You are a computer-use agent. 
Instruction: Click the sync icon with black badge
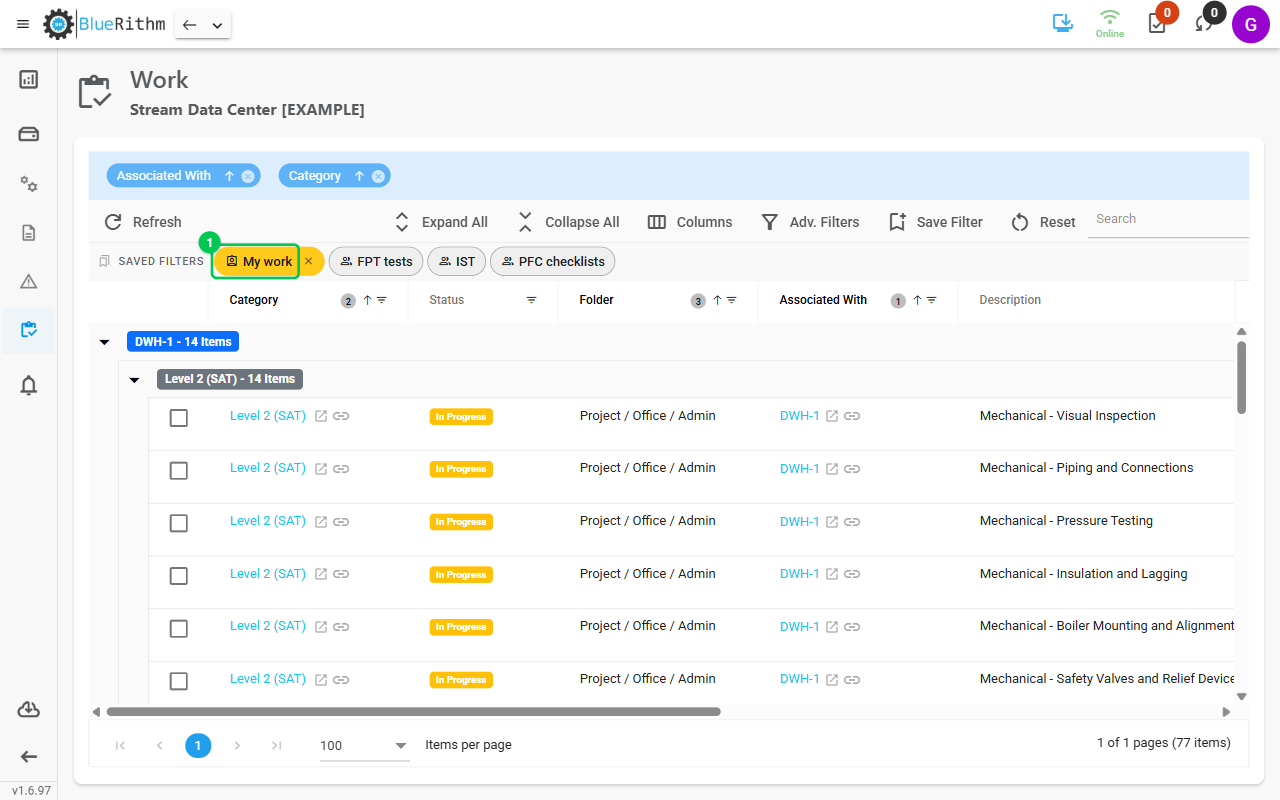(1204, 24)
